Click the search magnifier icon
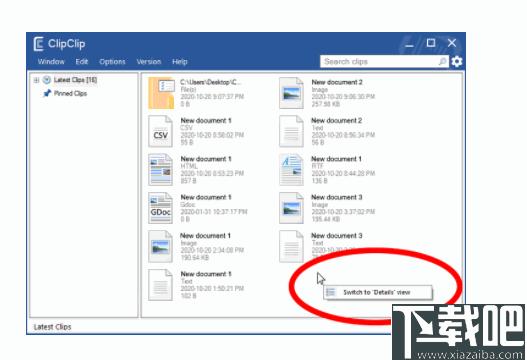Image resolution: width=527 pixels, height=360 pixels. 443,62
